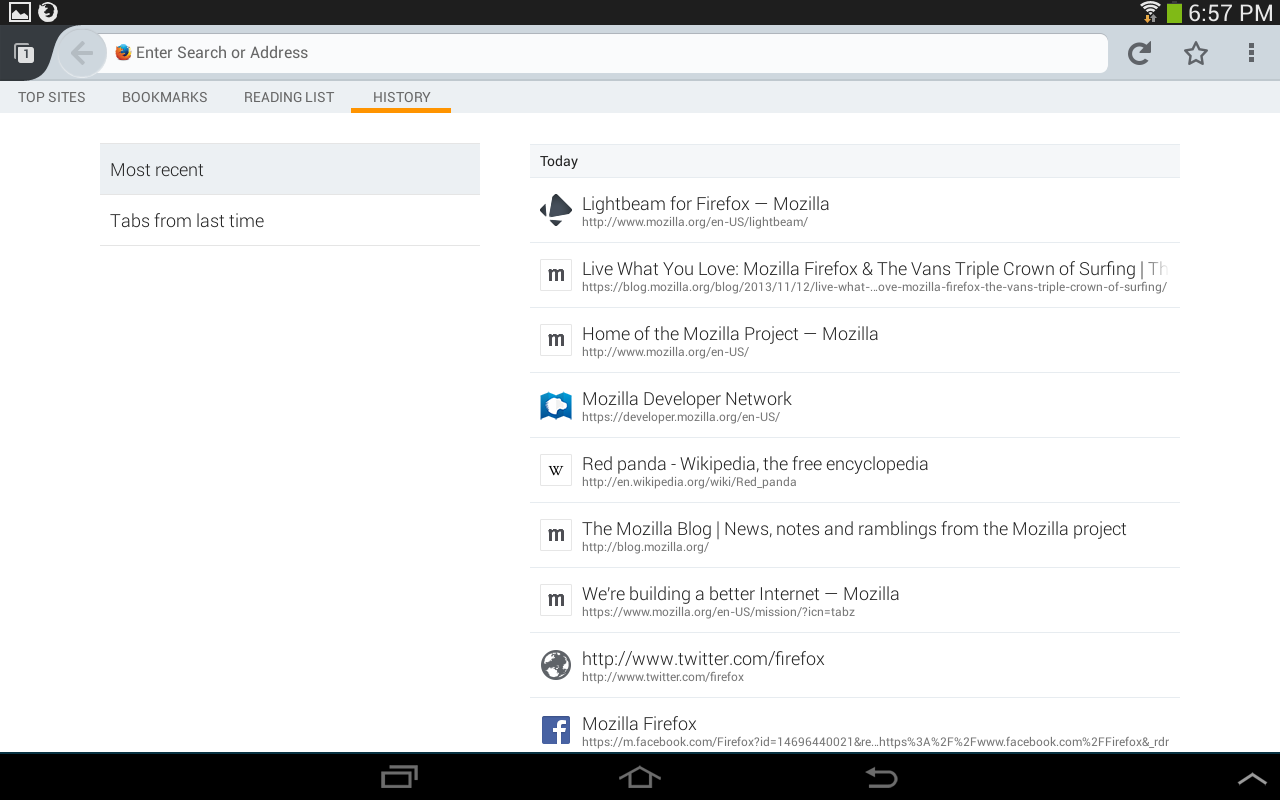Viewport: 1280px width, 800px height.
Task: Click the URL http://blog.mozilla.org/
Action: [645, 547]
